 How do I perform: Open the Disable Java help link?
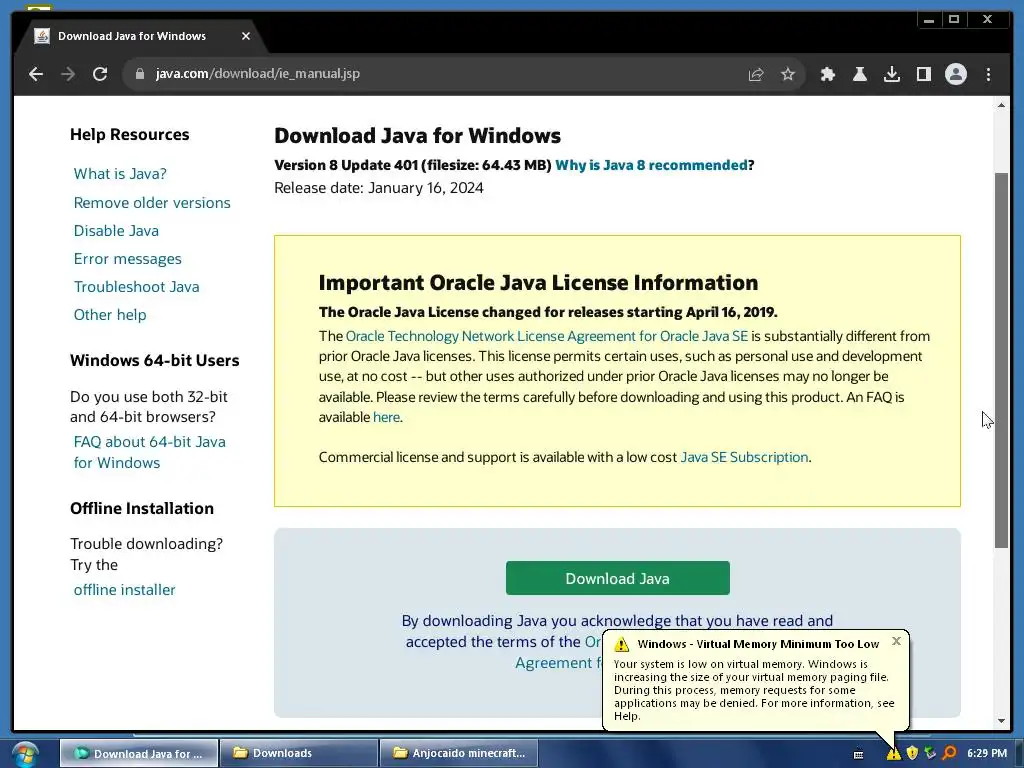tap(116, 231)
